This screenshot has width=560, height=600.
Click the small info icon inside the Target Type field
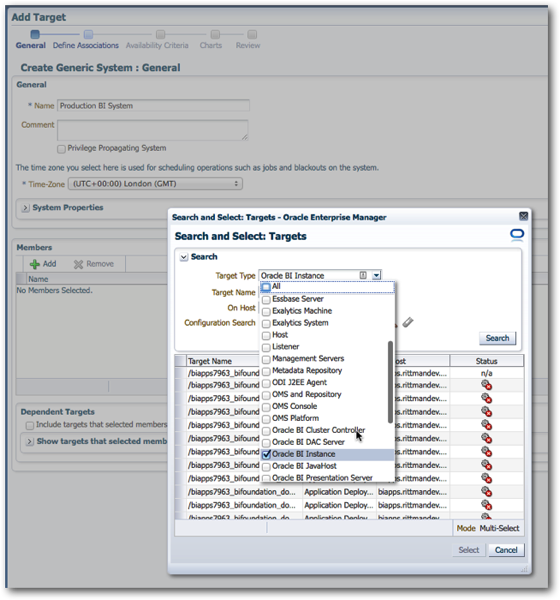tap(363, 275)
